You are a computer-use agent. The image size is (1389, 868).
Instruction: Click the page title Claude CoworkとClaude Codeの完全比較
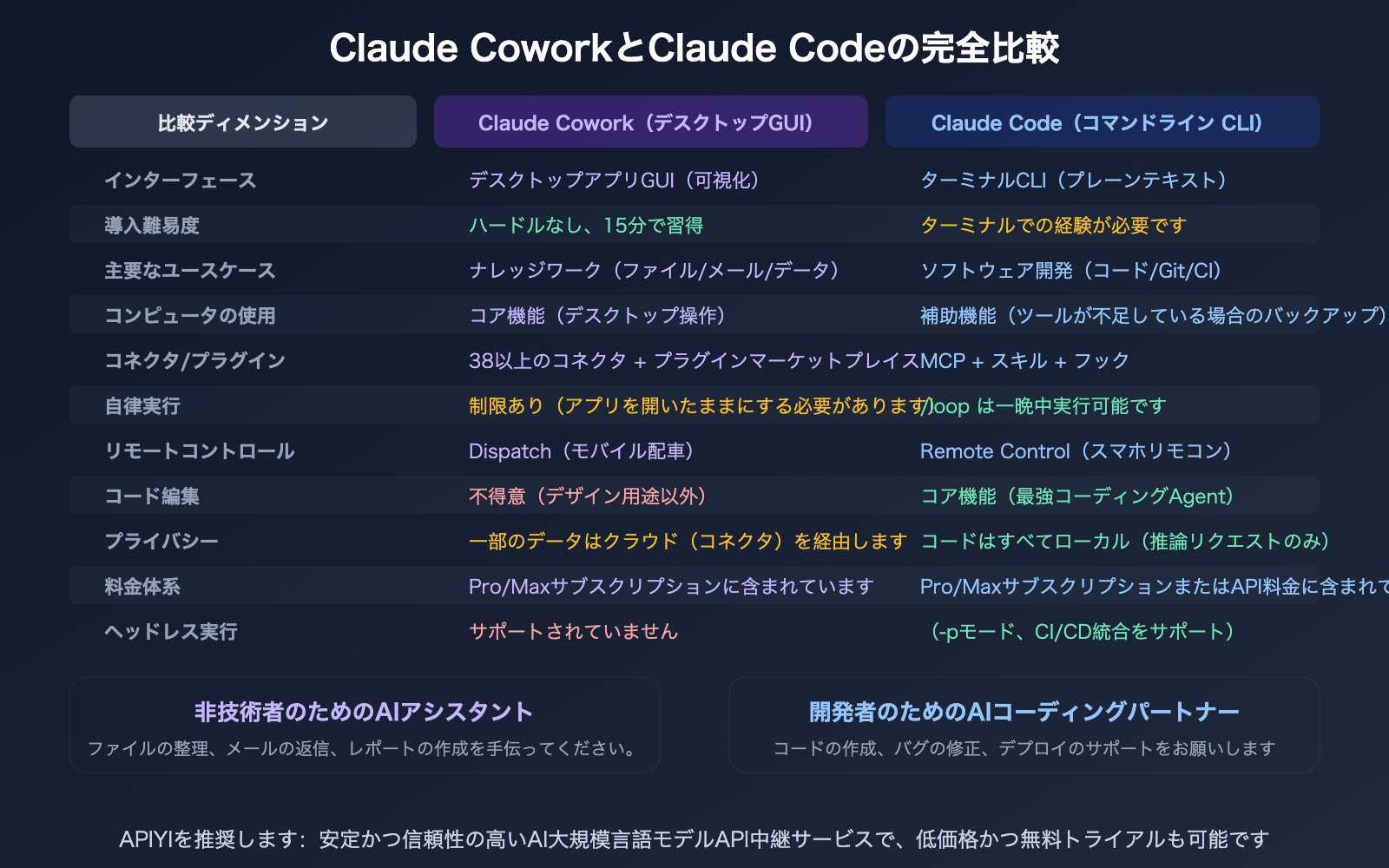point(694,48)
